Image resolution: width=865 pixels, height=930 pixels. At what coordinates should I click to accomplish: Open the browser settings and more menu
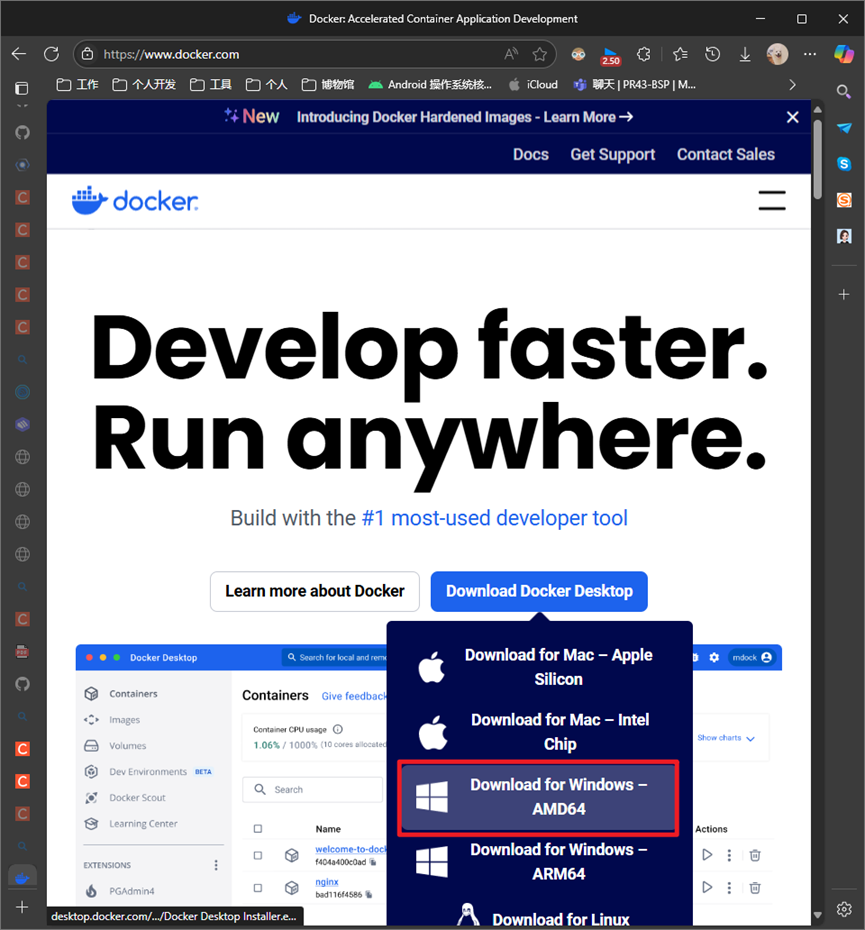point(810,55)
